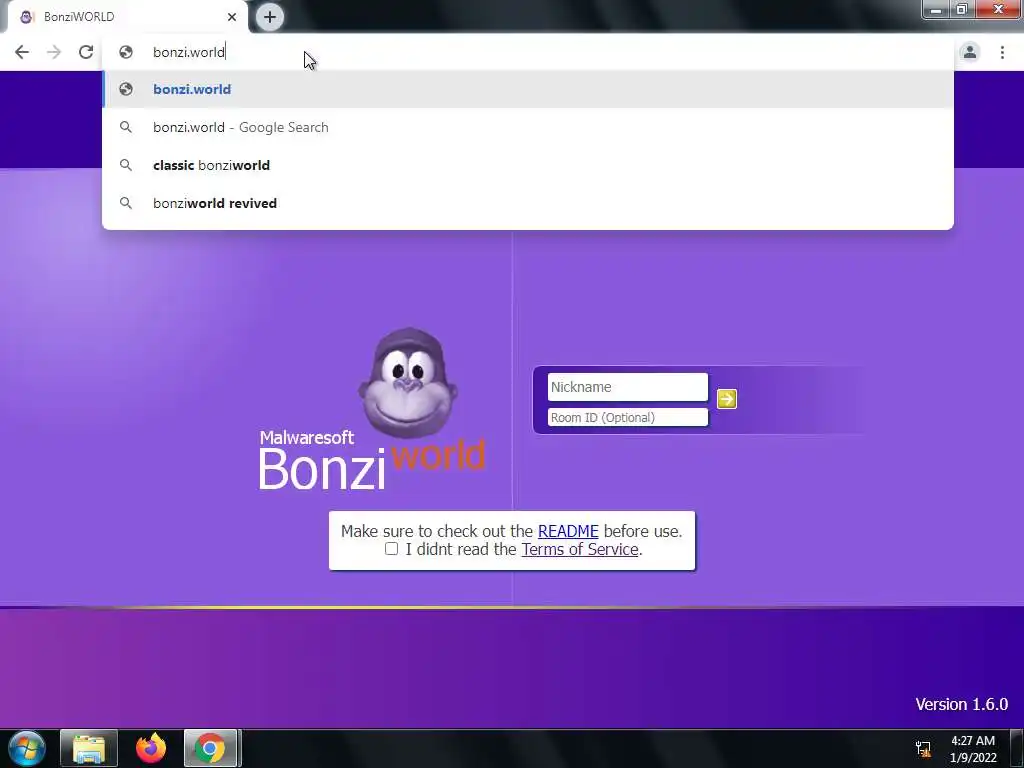The image size is (1024, 768).
Task: Select the BonziWORLD browser tab
Action: pyautogui.click(x=127, y=17)
